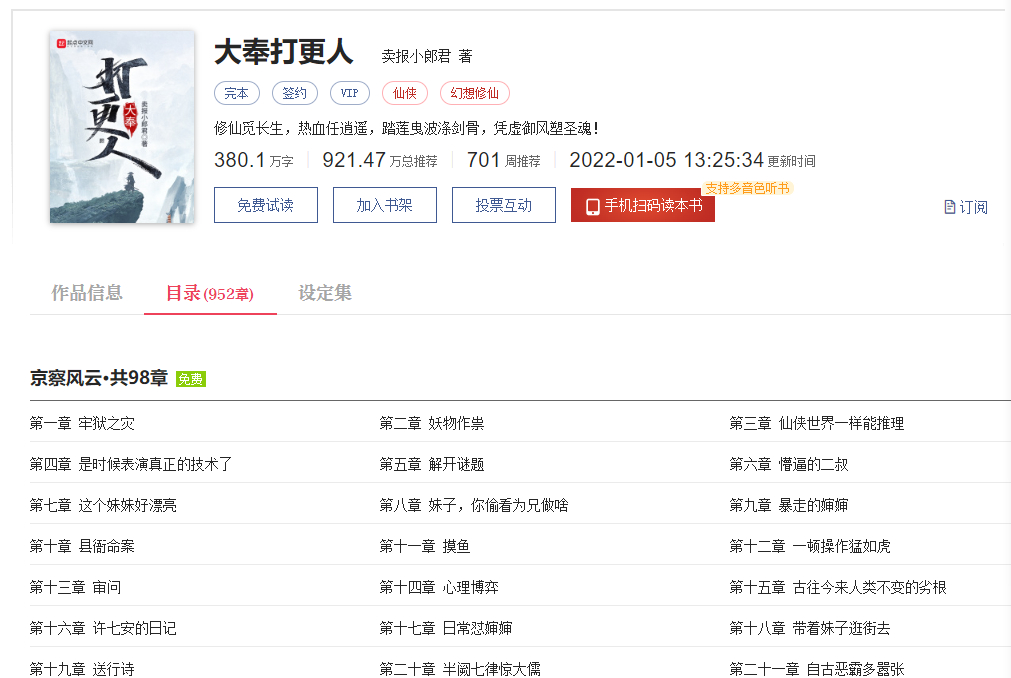1011x678 pixels.
Task: Select the 幻想修仙 category tag
Action: point(474,93)
